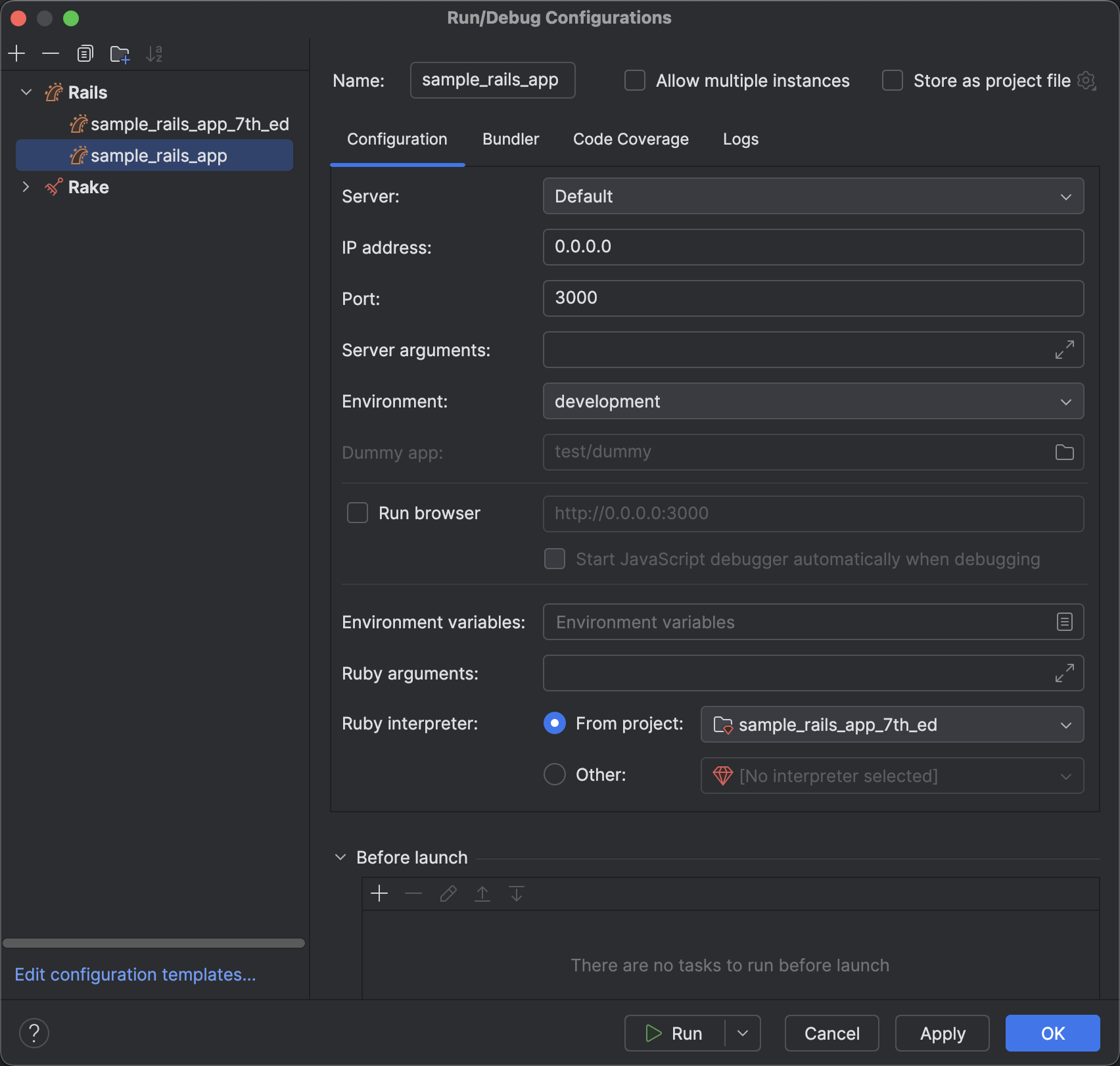Open the Server dropdown
The image size is (1120, 1066).
(1066, 196)
